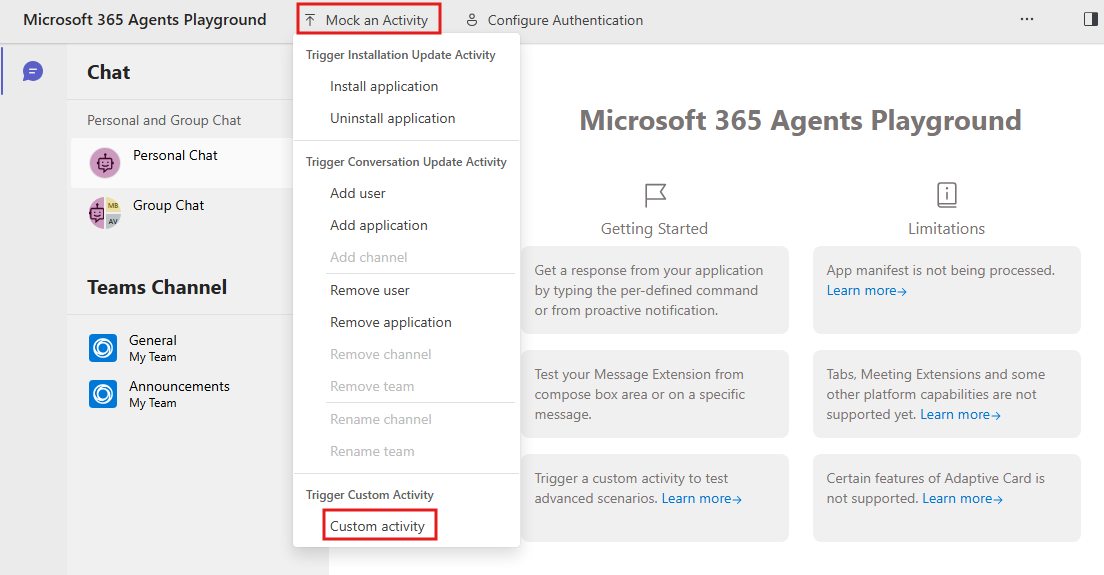Choose Remove user from menu
Image resolution: width=1104 pixels, height=575 pixels.
click(x=370, y=291)
